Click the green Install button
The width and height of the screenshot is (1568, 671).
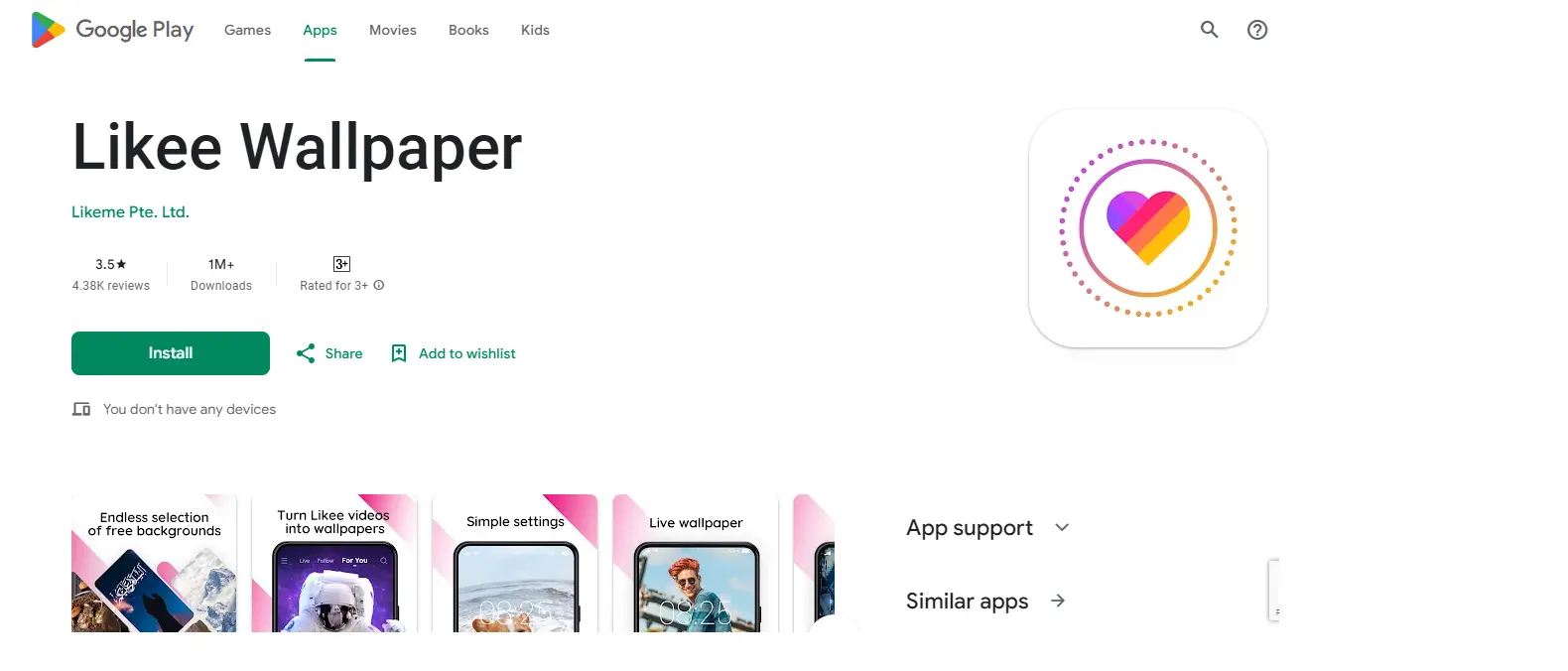click(171, 353)
